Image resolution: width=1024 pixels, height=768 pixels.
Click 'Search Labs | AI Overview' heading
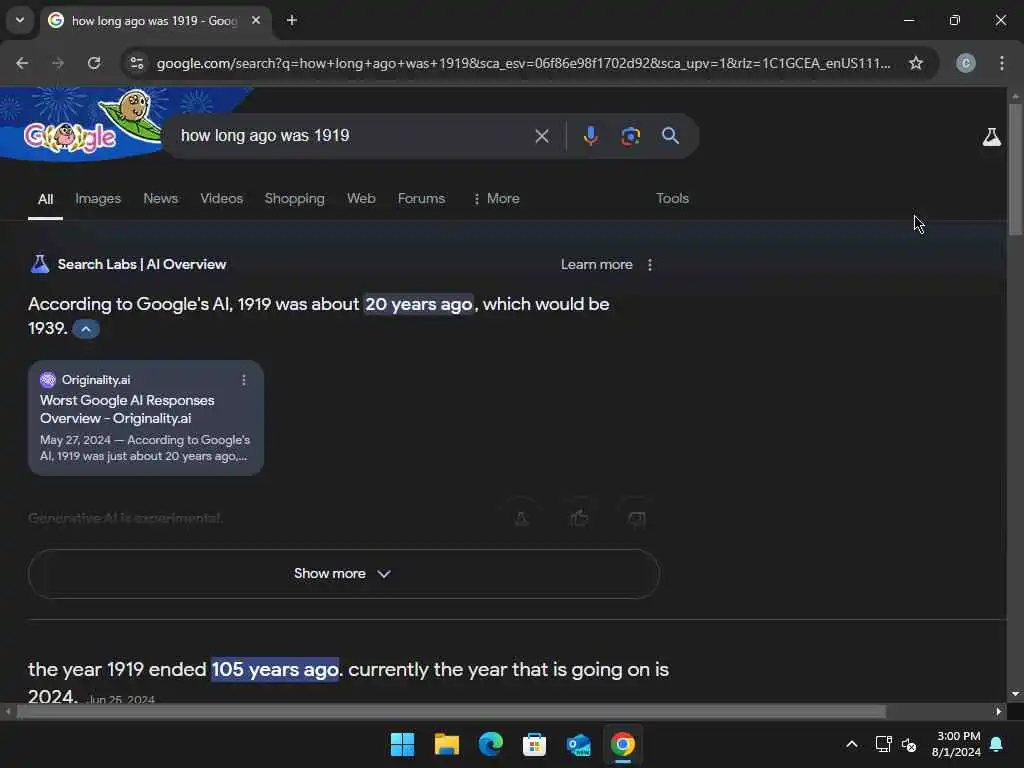click(x=142, y=264)
